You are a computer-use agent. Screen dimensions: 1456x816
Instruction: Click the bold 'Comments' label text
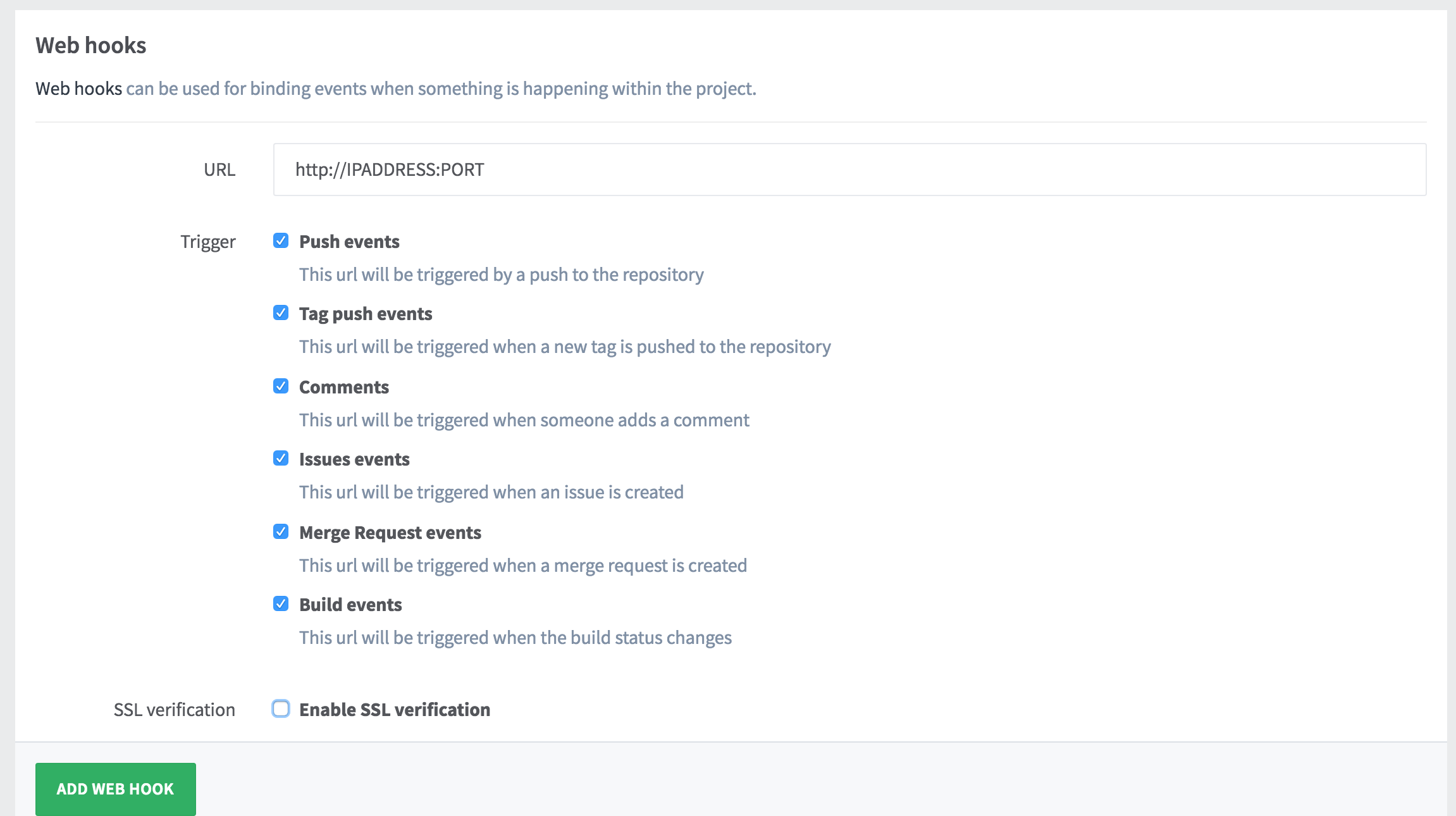point(344,387)
